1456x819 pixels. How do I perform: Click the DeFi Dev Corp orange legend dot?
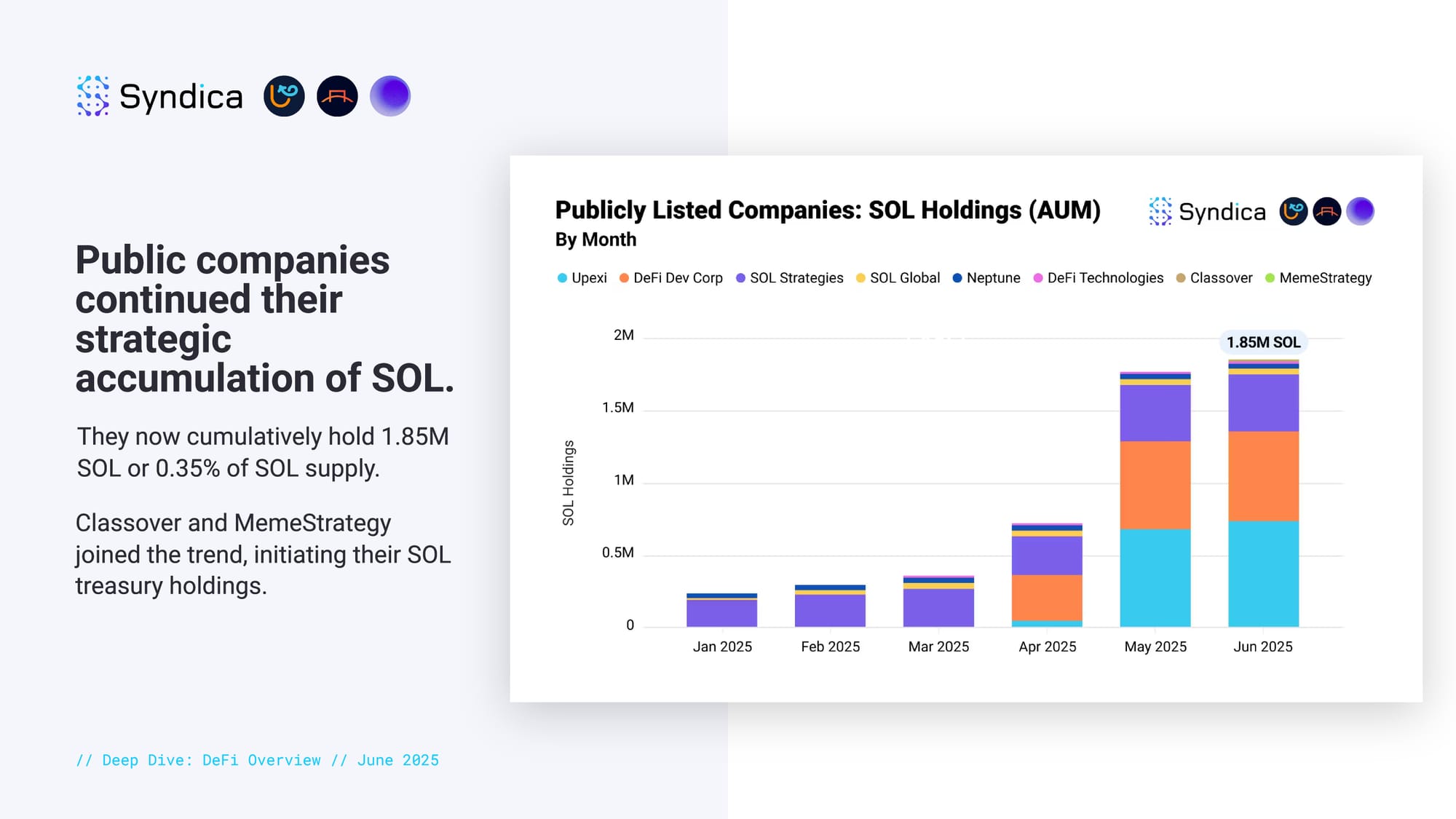tap(624, 278)
